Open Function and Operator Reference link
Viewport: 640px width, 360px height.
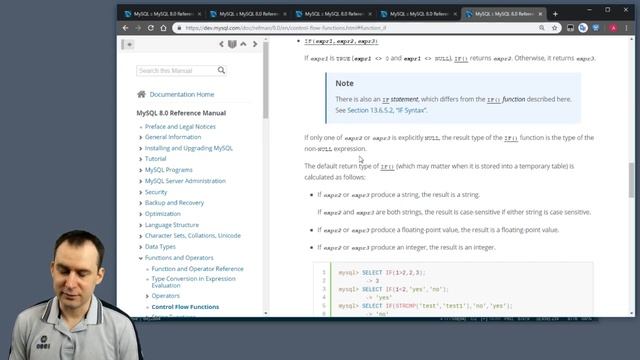click(x=198, y=269)
